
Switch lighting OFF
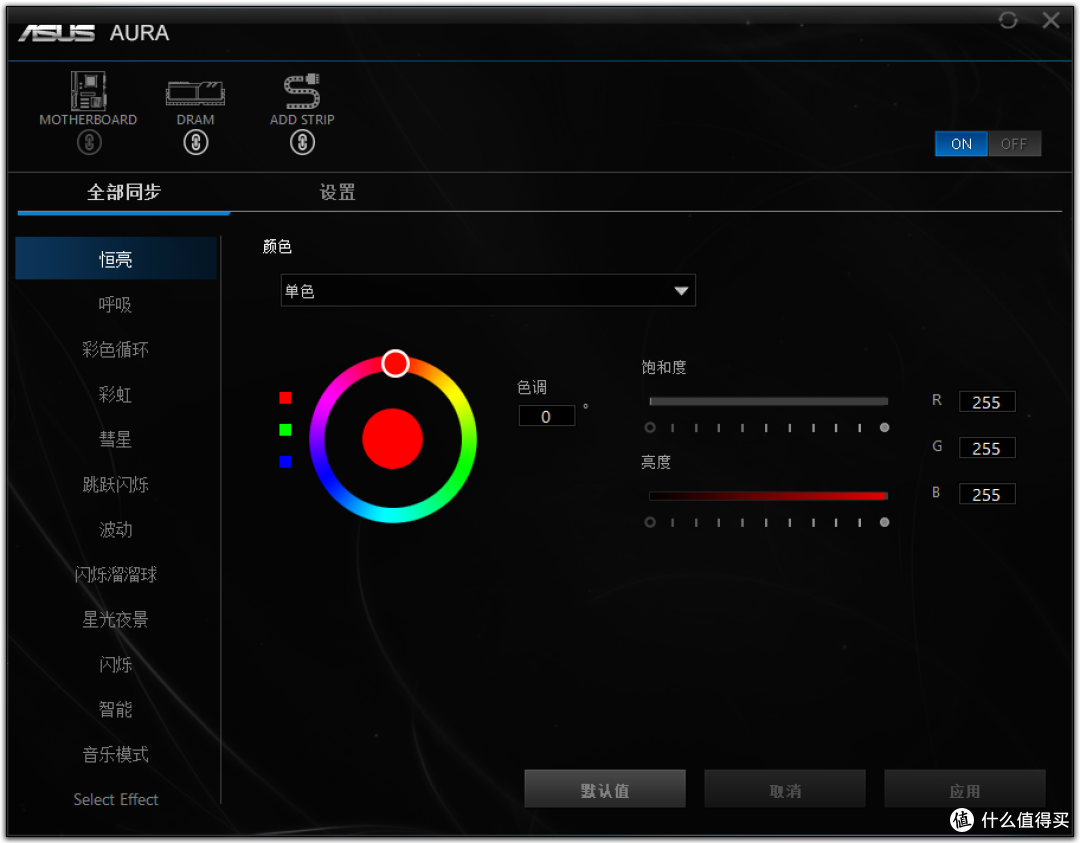click(x=1014, y=144)
